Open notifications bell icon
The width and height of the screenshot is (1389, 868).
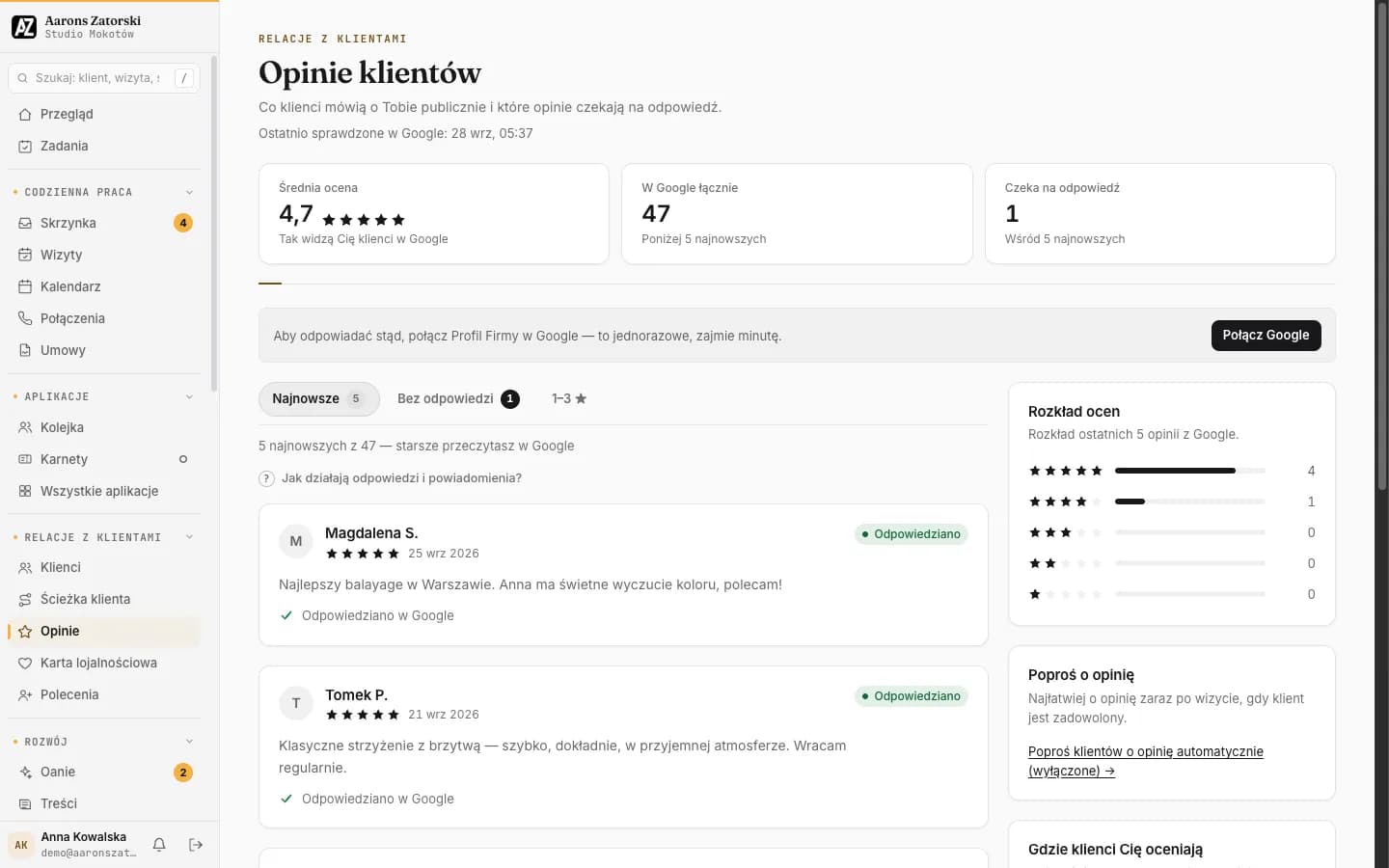(x=159, y=845)
